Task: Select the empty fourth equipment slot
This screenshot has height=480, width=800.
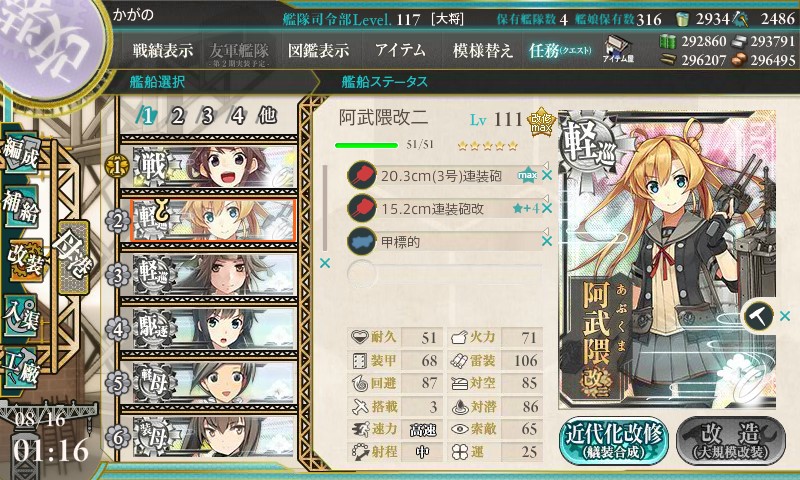Action: pos(444,273)
